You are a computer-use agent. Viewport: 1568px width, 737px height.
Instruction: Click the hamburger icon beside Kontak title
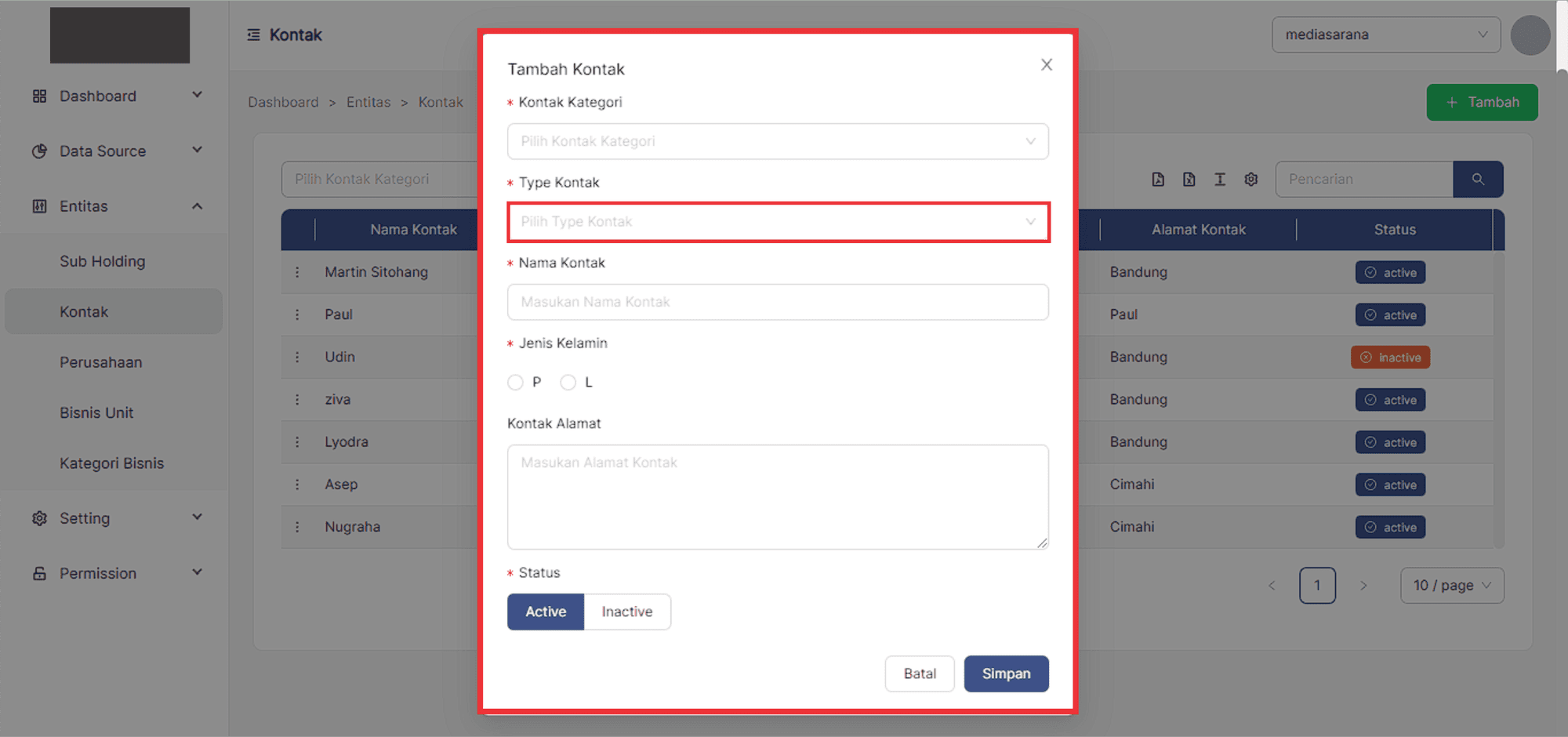tap(252, 34)
